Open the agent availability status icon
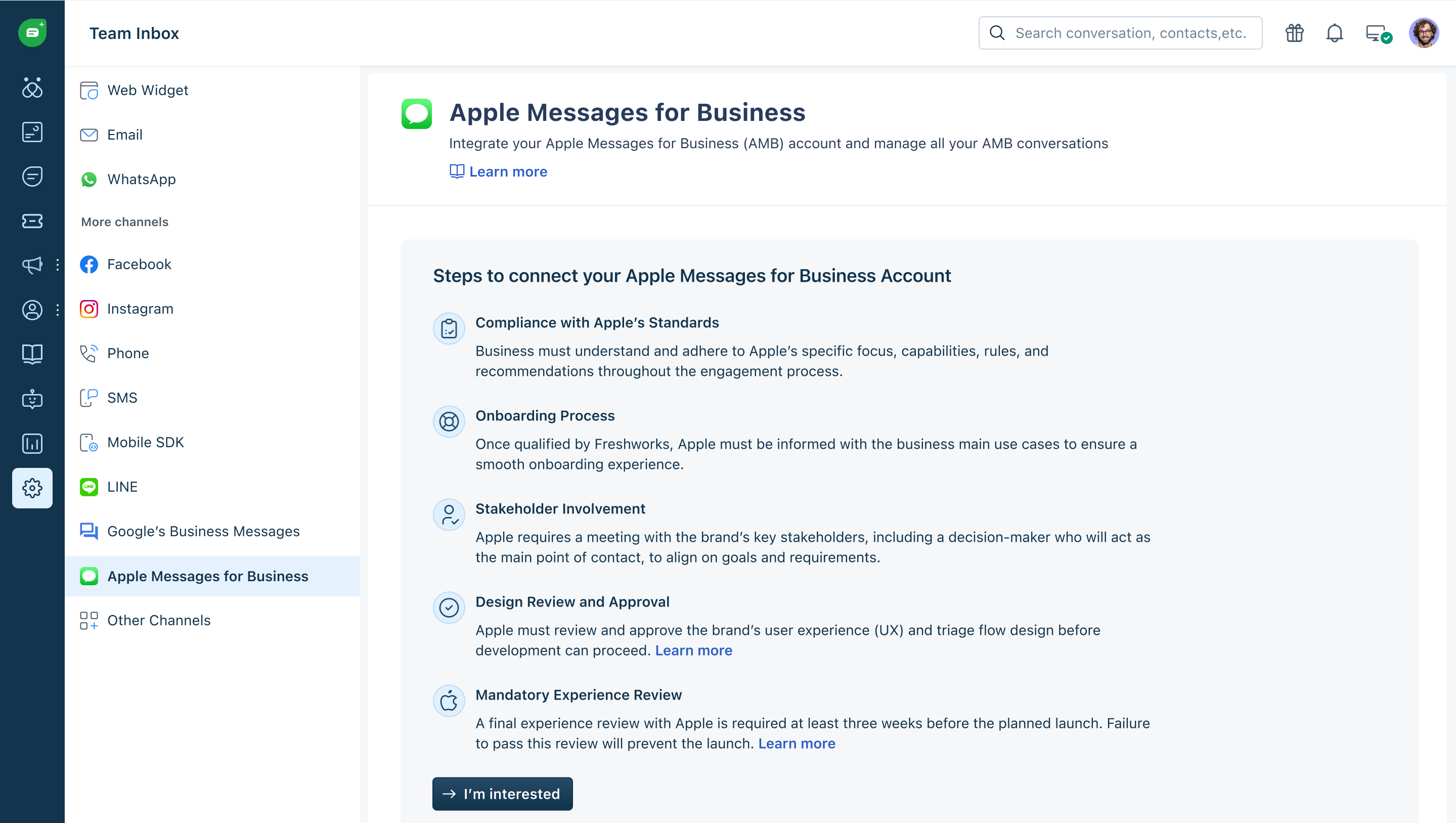 pyautogui.click(x=1378, y=33)
